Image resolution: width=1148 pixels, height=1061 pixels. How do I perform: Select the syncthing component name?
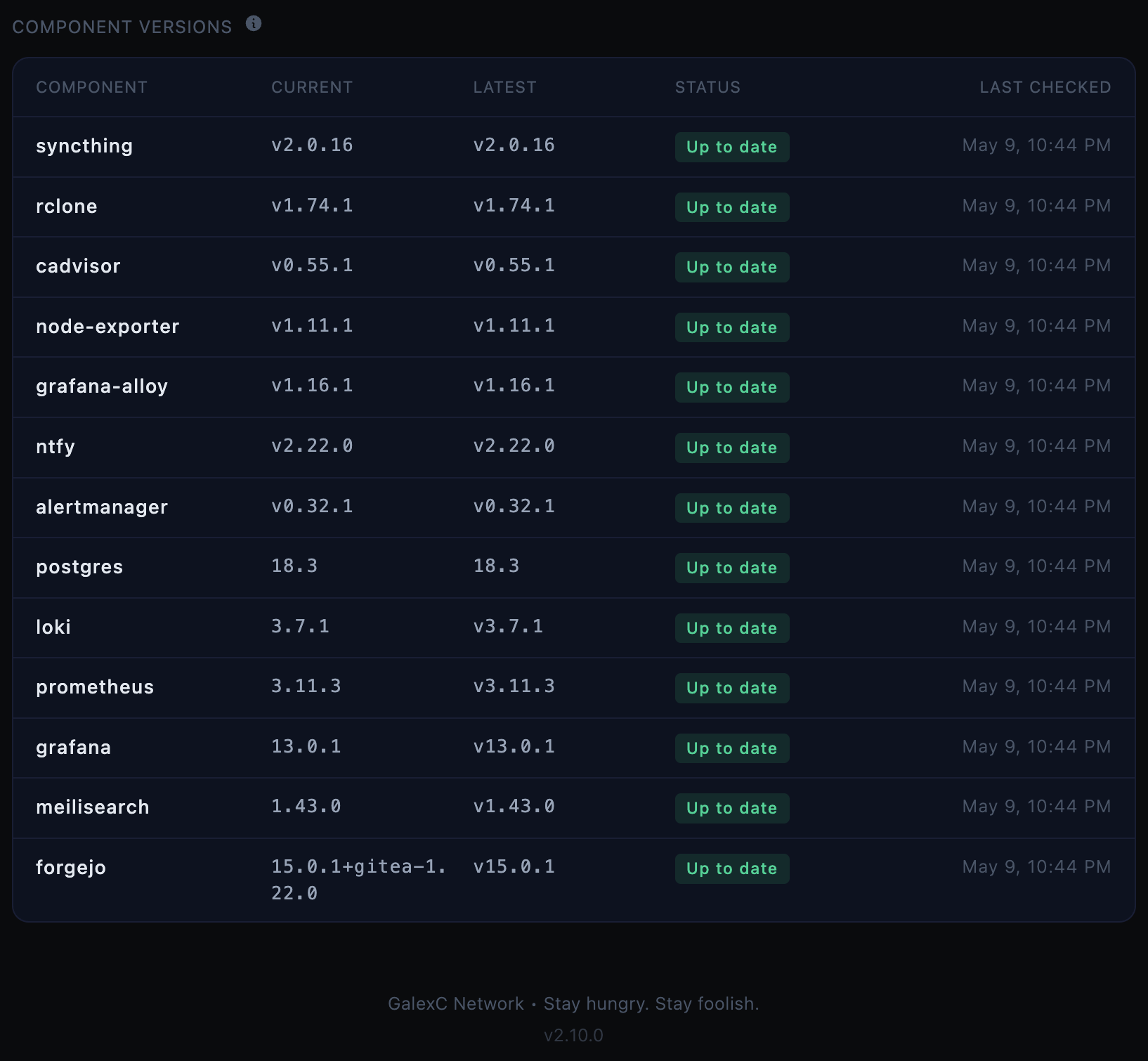(84, 146)
